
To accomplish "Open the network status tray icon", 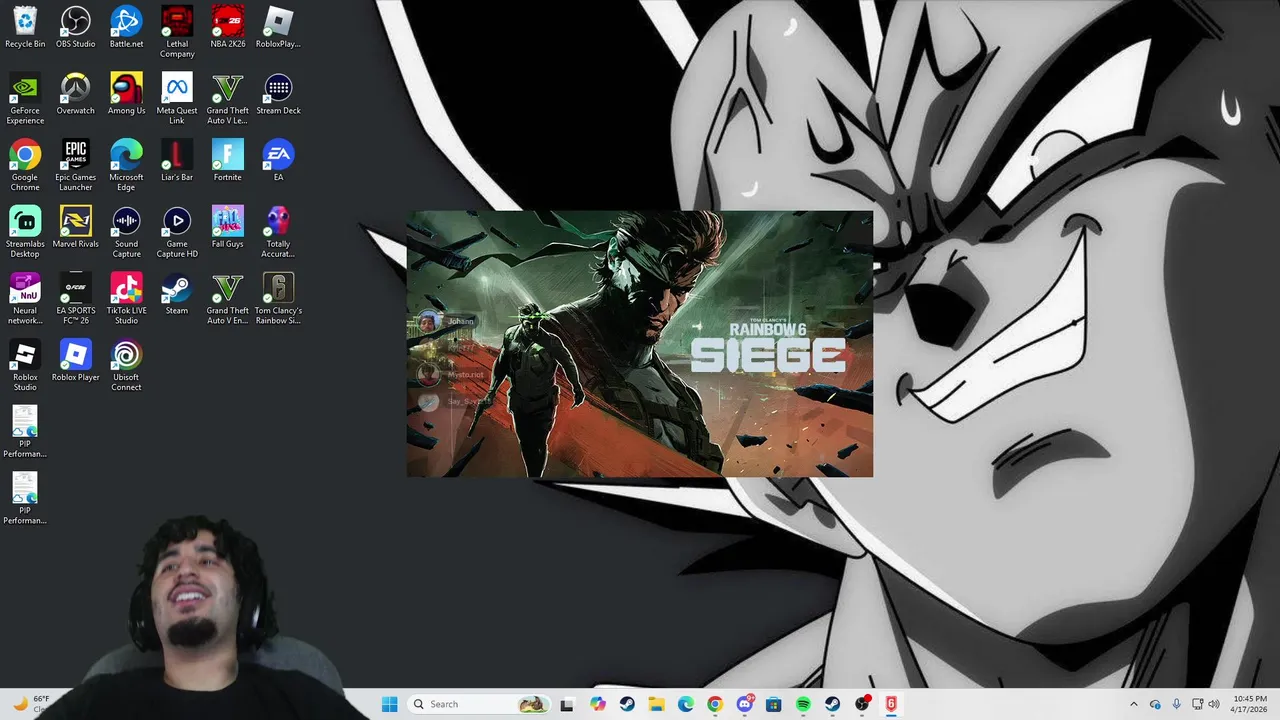I will click(x=1198, y=704).
